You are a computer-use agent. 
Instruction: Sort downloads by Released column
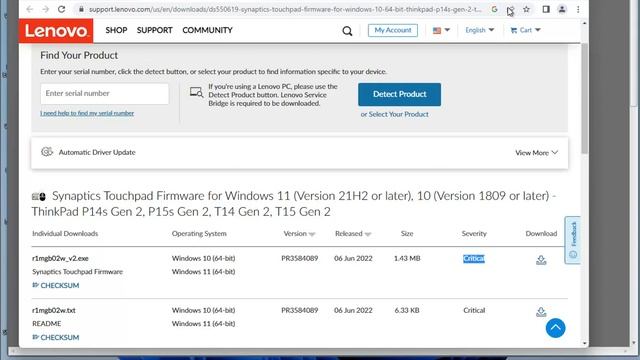[x=353, y=233]
